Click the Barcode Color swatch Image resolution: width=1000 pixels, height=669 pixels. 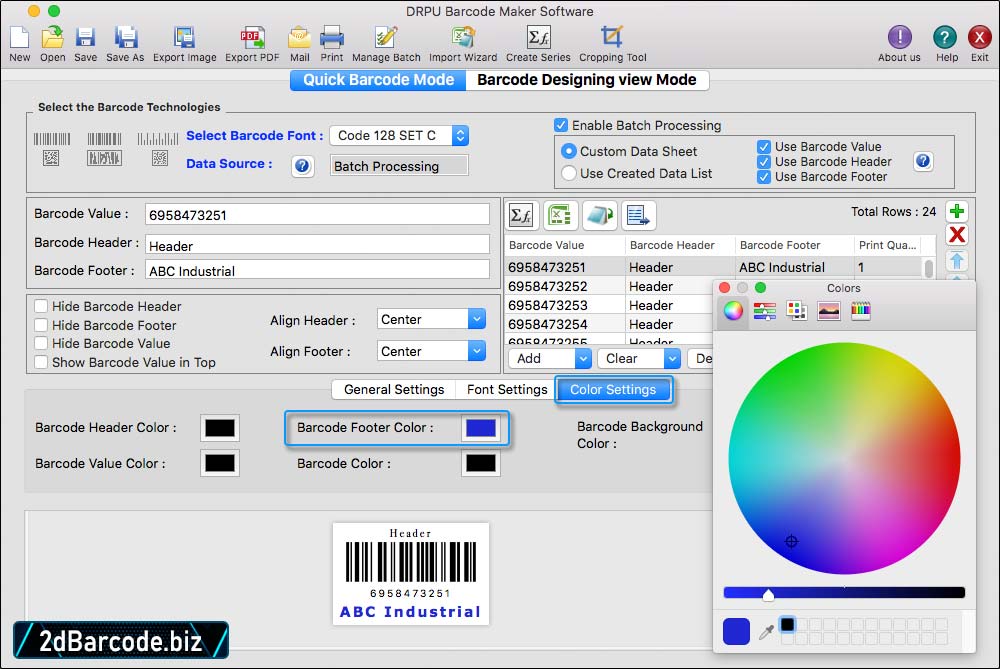click(x=481, y=463)
